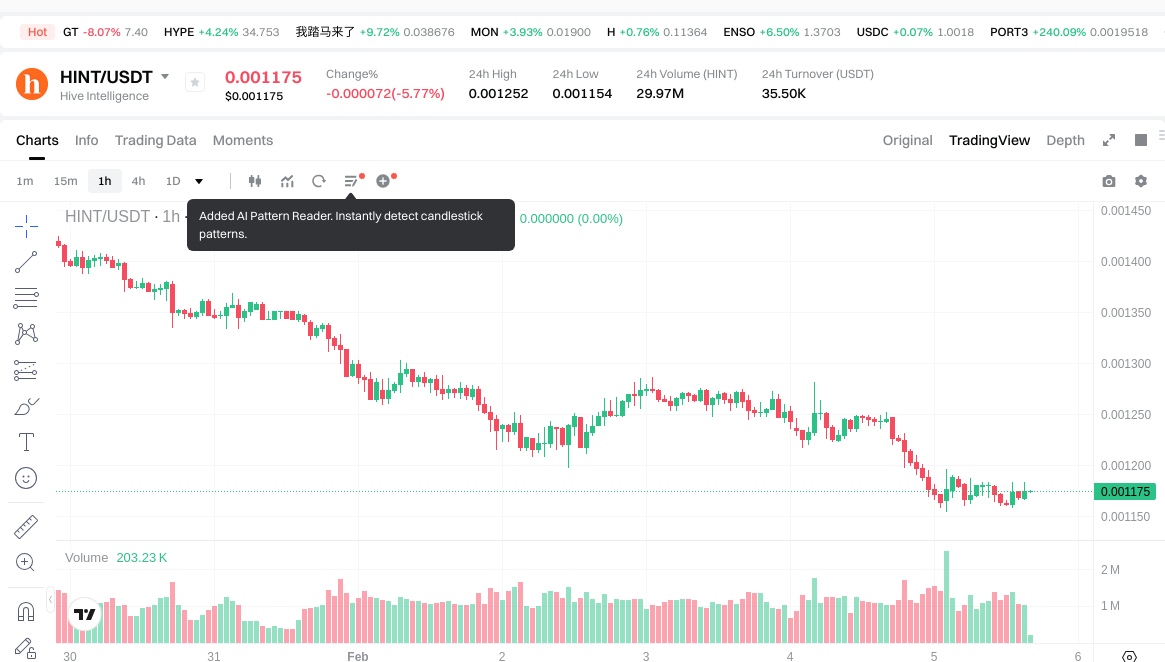Select the crosshair cursor tool
Image resolution: width=1165 pixels, height=662 pixels.
tap(26, 226)
